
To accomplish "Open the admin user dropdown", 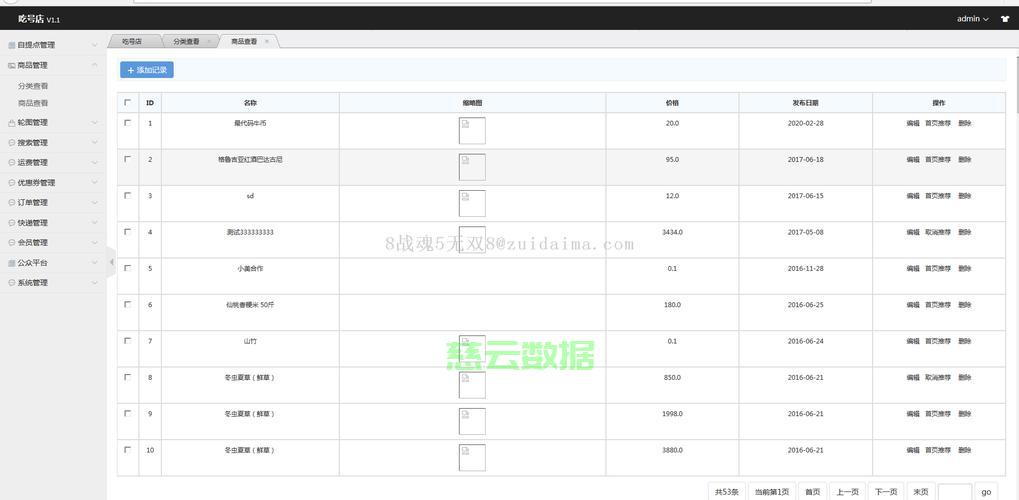I will coord(972,19).
